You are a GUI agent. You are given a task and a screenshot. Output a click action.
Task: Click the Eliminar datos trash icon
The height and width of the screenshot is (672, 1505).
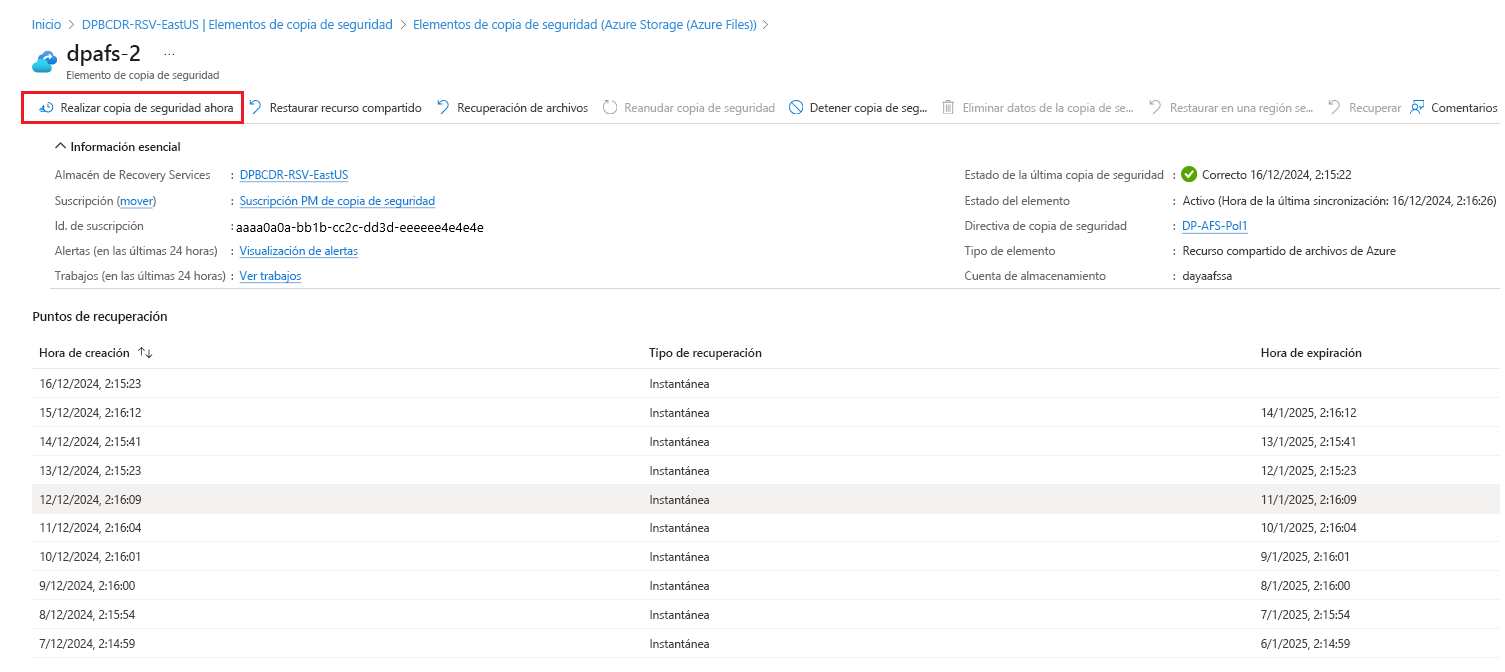[x=948, y=108]
